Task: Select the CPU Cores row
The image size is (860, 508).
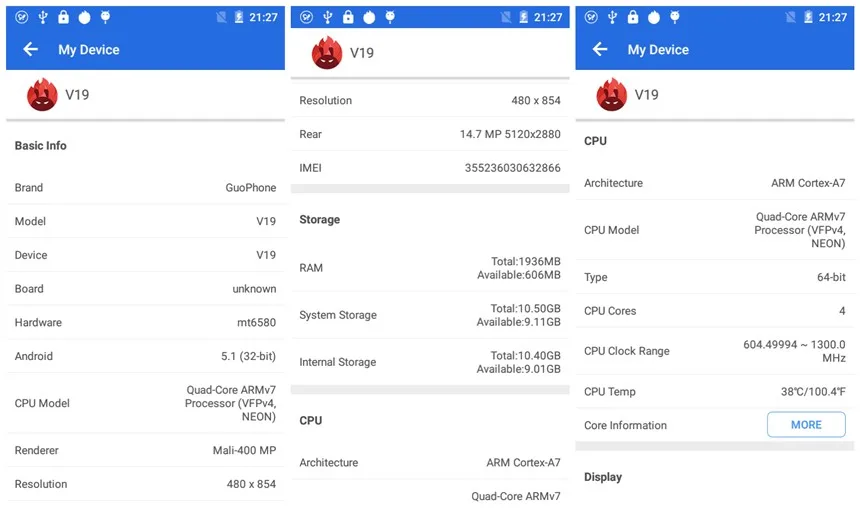Action: (x=715, y=311)
